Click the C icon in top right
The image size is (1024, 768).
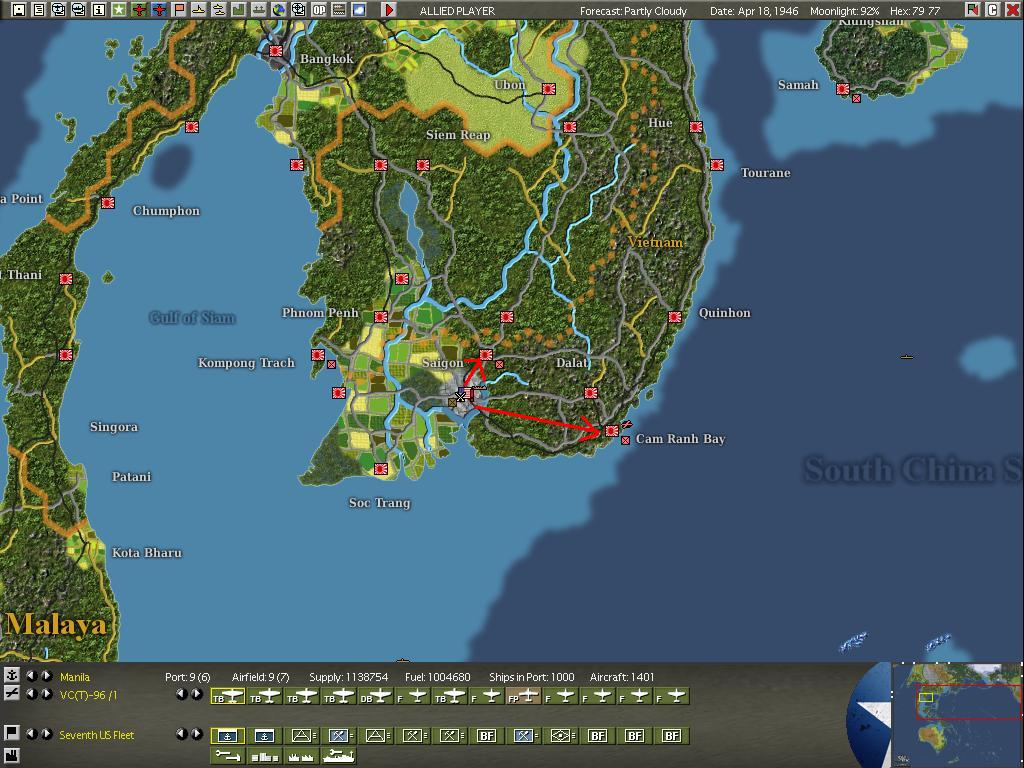point(992,10)
